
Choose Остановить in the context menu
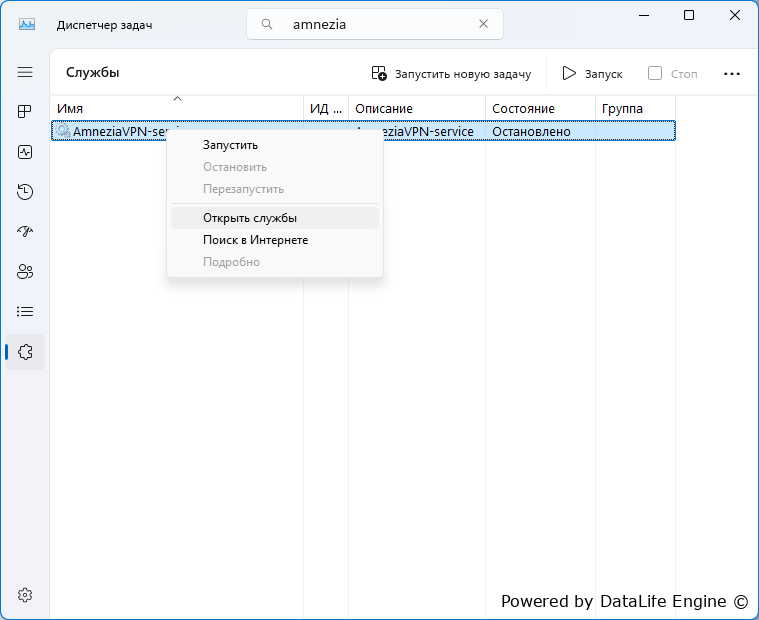[275, 167]
